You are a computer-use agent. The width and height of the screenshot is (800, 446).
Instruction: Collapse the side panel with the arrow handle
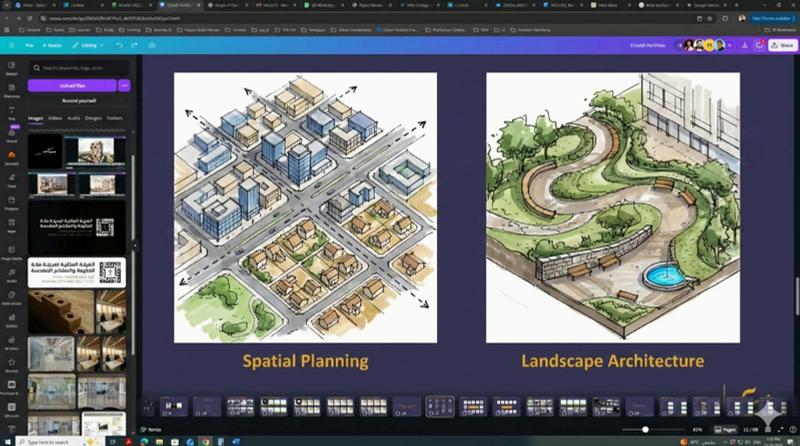pyautogui.click(x=135, y=245)
